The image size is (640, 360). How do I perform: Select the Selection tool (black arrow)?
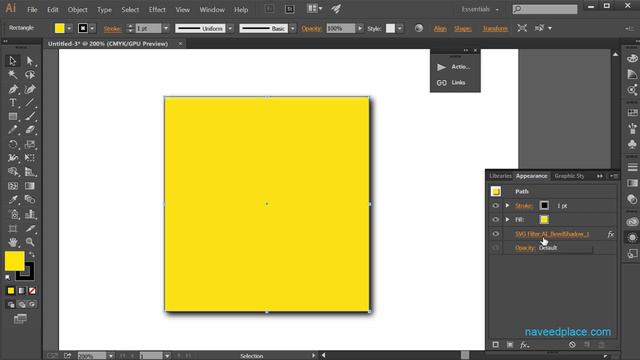pos(13,61)
